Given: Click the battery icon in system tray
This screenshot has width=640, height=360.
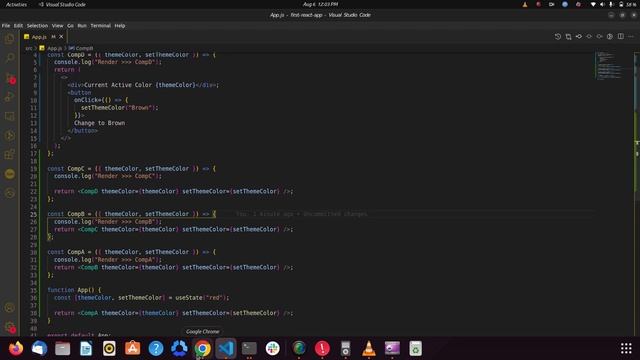Looking at the screenshot, I should click(621, 4).
